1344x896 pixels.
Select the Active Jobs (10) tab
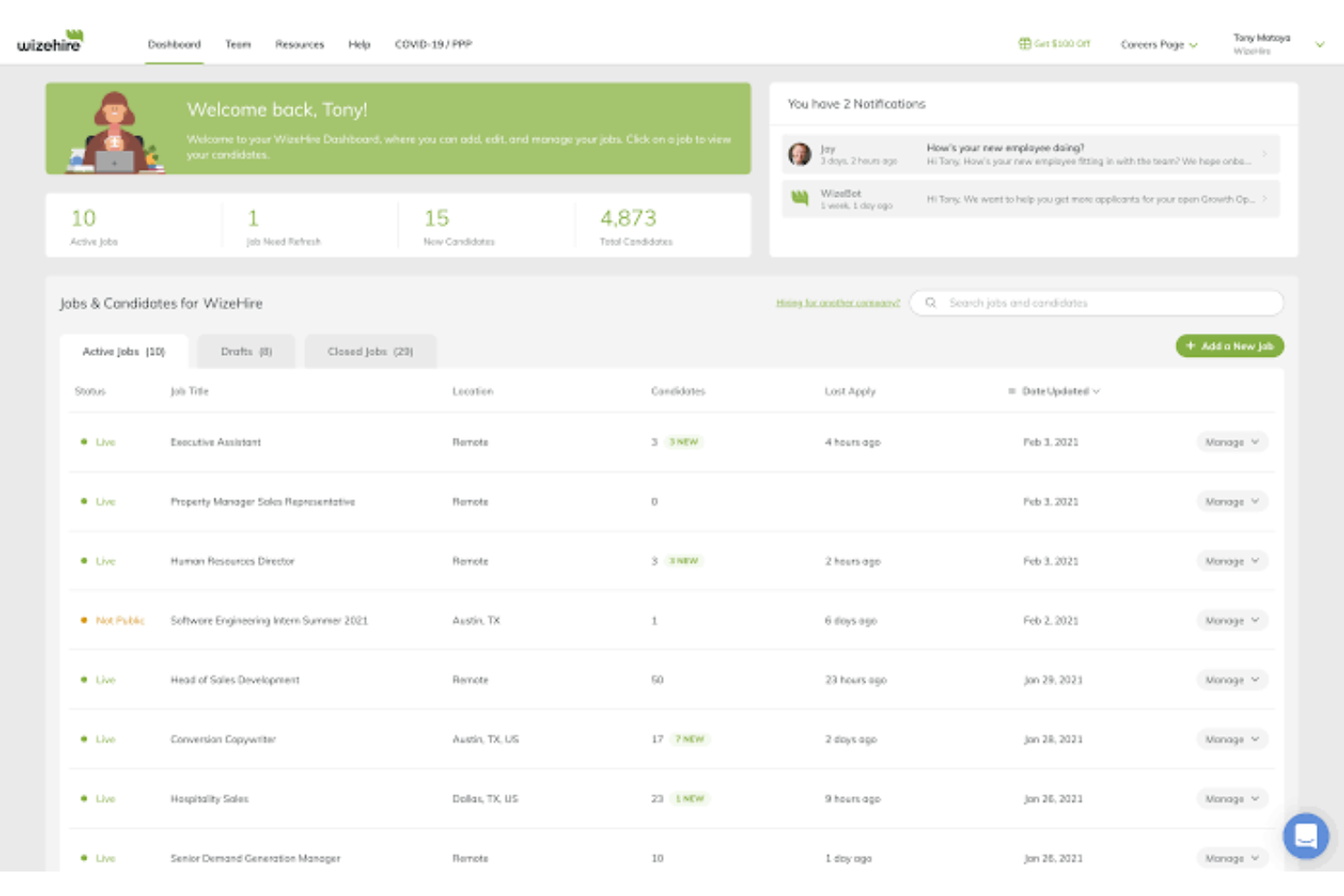[124, 351]
